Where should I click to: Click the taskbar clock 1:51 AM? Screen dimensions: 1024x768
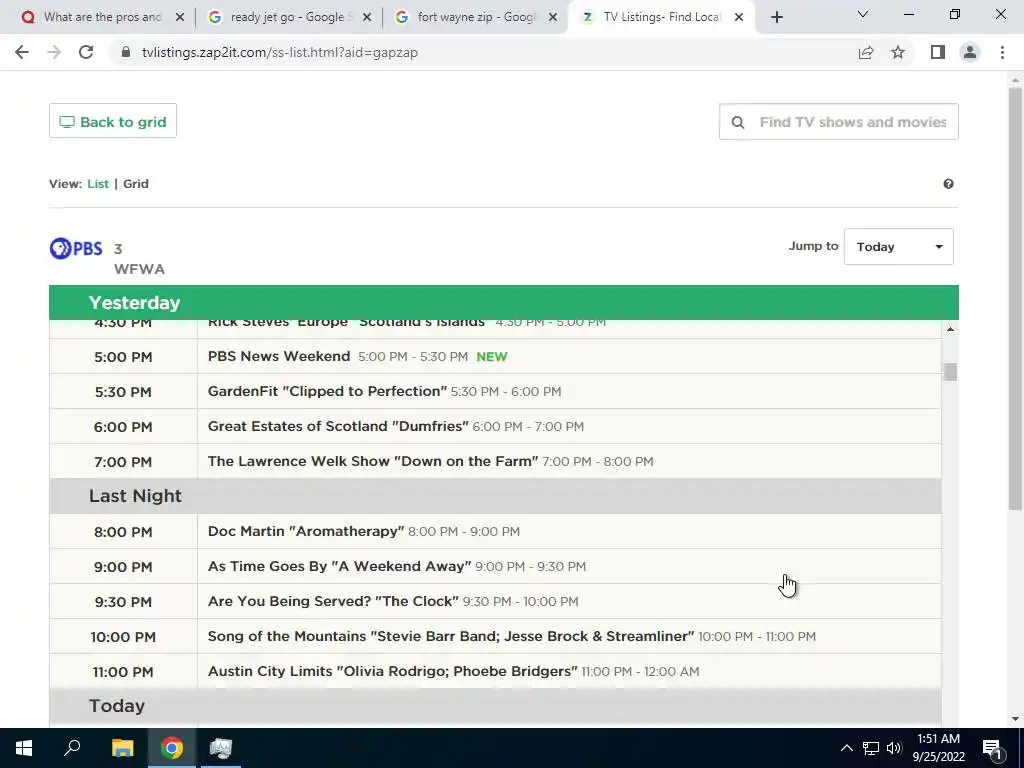[x=938, y=739]
